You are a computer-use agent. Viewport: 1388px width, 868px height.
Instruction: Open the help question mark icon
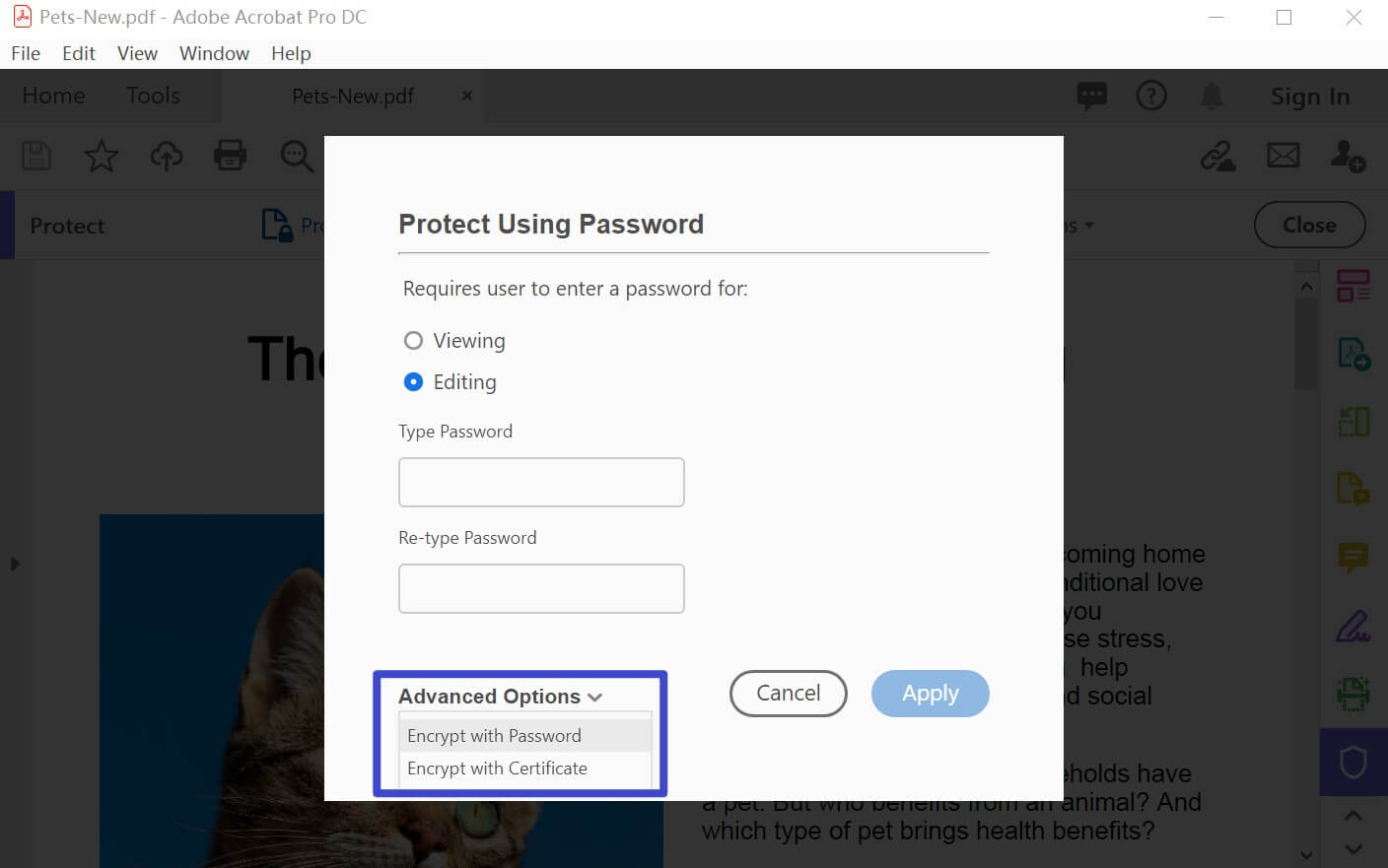point(1151,96)
